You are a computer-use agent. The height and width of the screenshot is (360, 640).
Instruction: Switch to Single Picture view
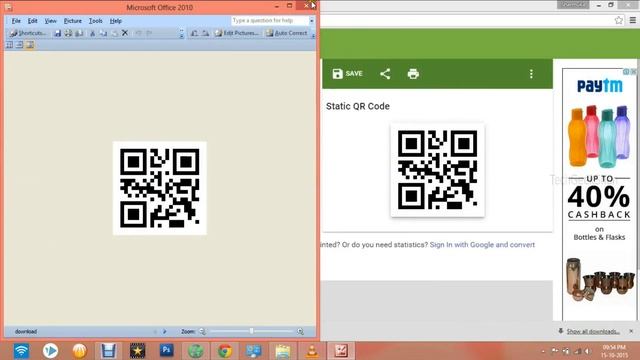click(30, 44)
